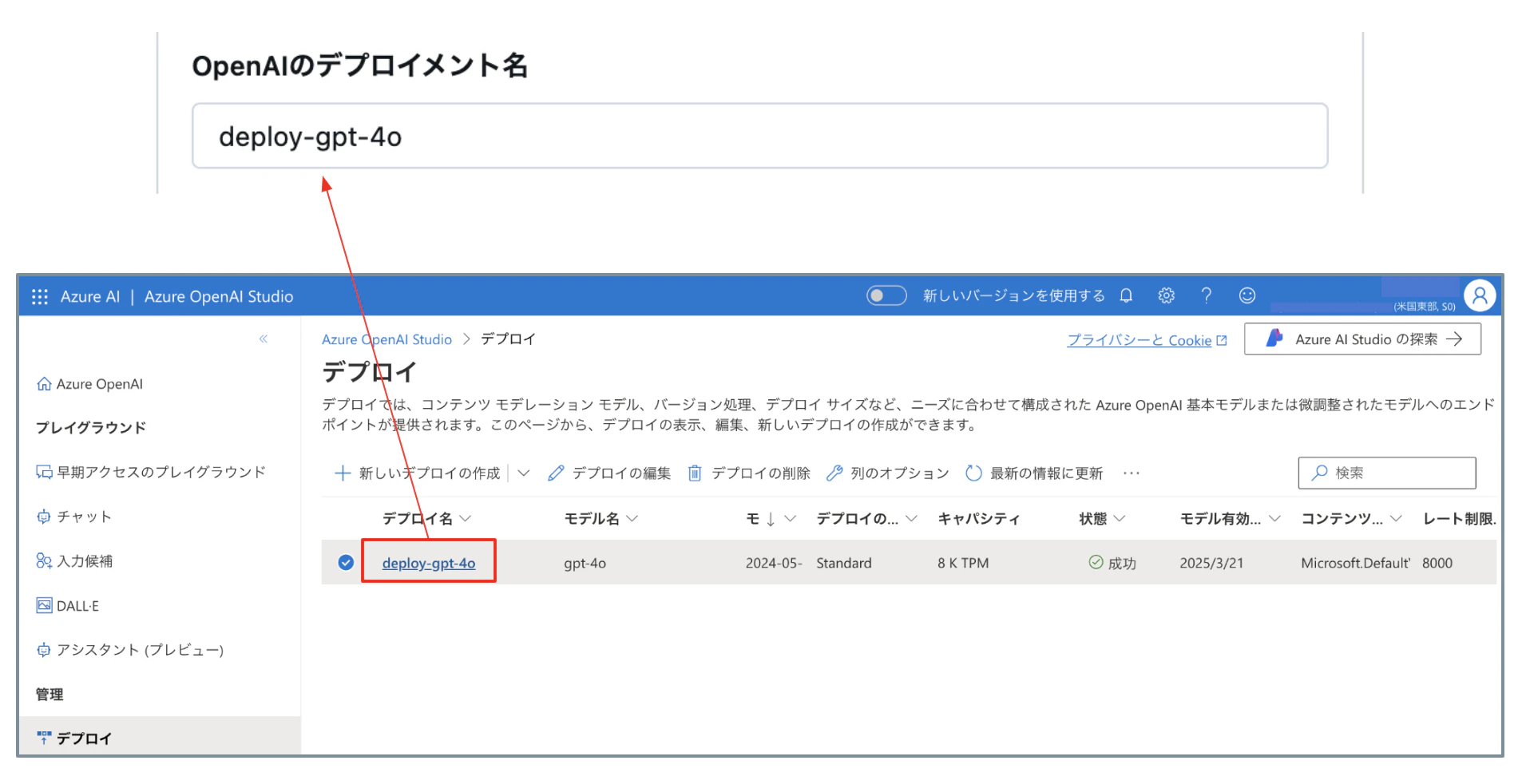Click Azure AI Studio の探索 button
The height and width of the screenshot is (784, 1522).
(x=1362, y=339)
